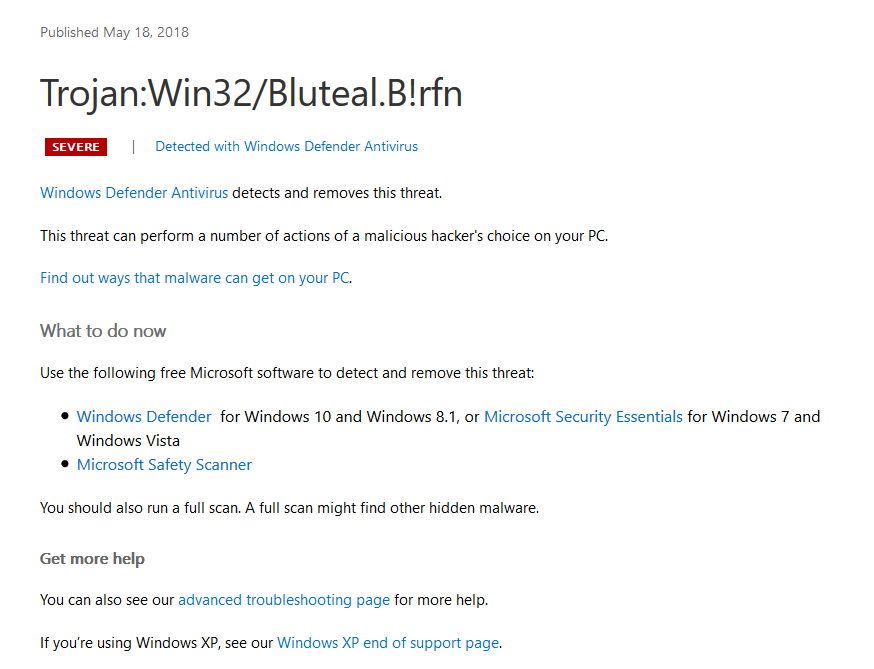Click the 'Windows Vista' text in the list

coord(128,440)
